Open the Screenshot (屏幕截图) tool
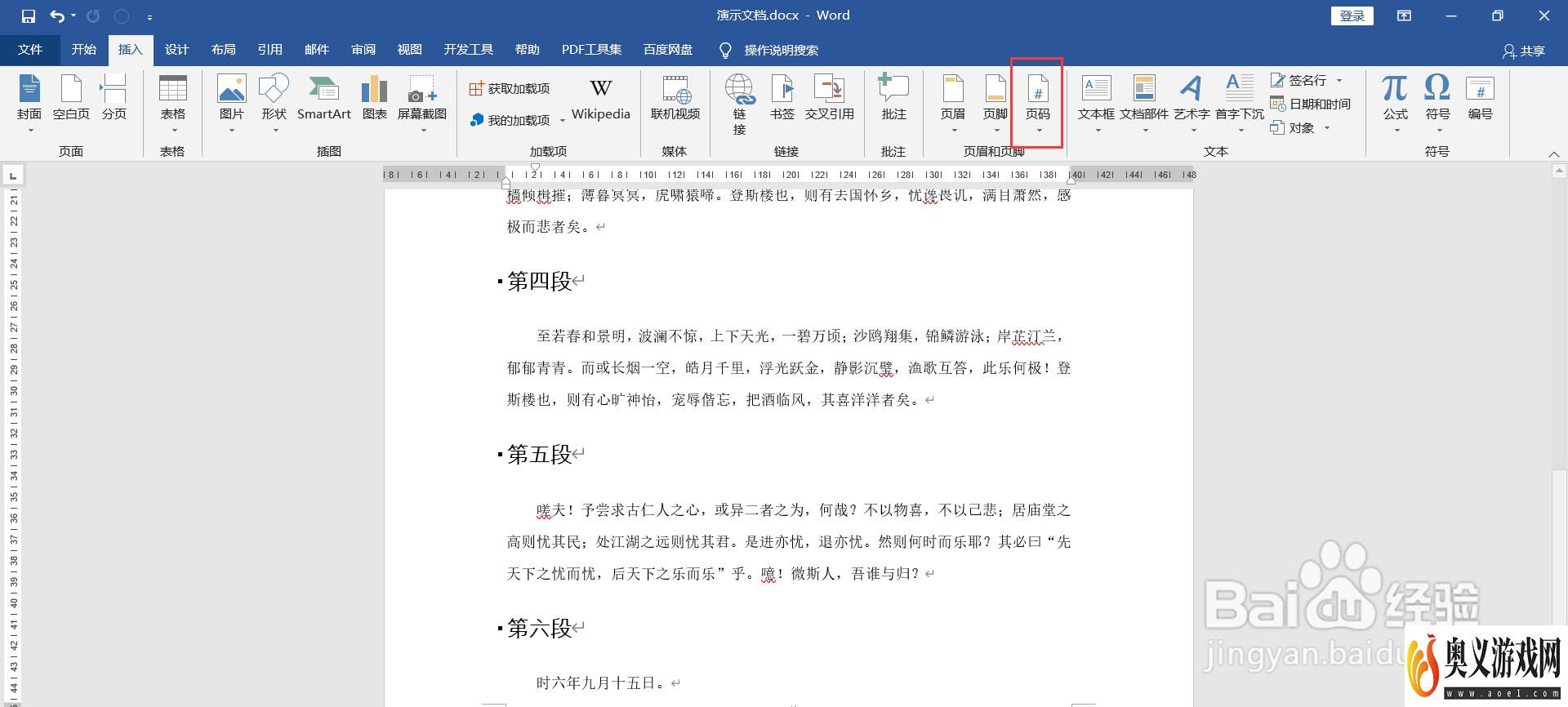 (422, 104)
